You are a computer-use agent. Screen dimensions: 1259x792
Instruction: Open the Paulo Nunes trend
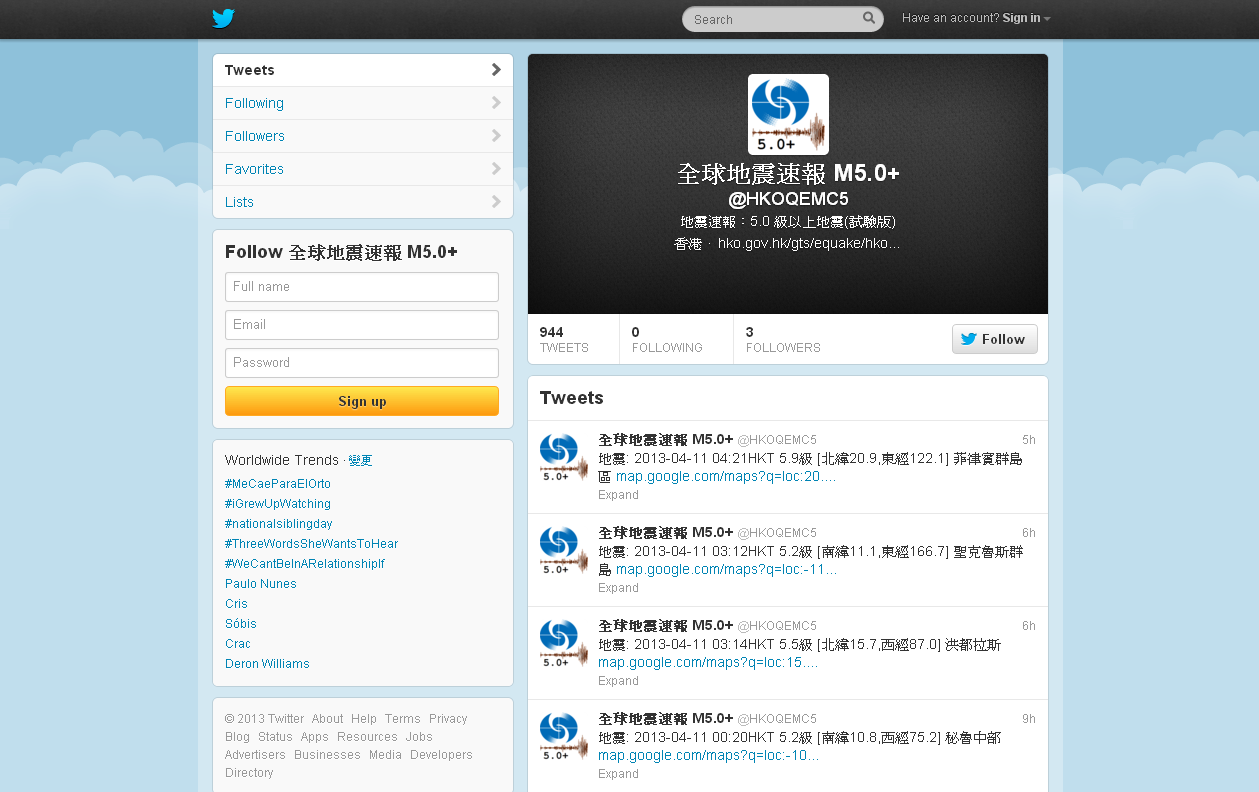click(261, 584)
